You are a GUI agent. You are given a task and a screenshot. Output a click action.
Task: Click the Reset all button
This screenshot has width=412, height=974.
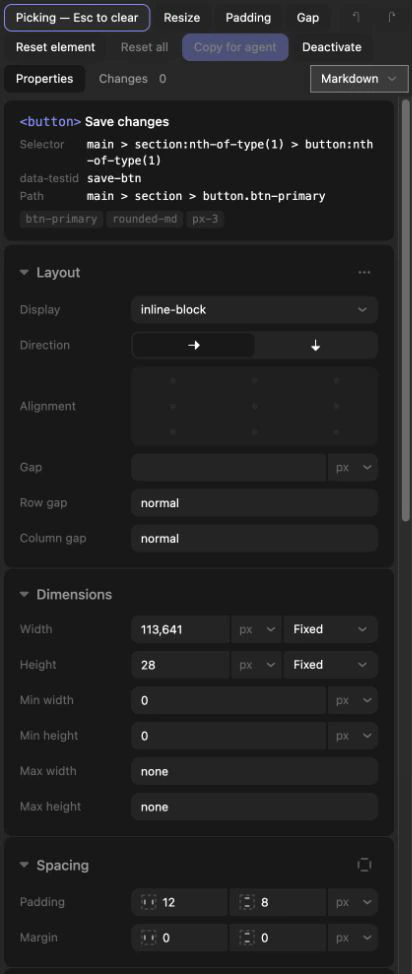(x=144, y=47)
